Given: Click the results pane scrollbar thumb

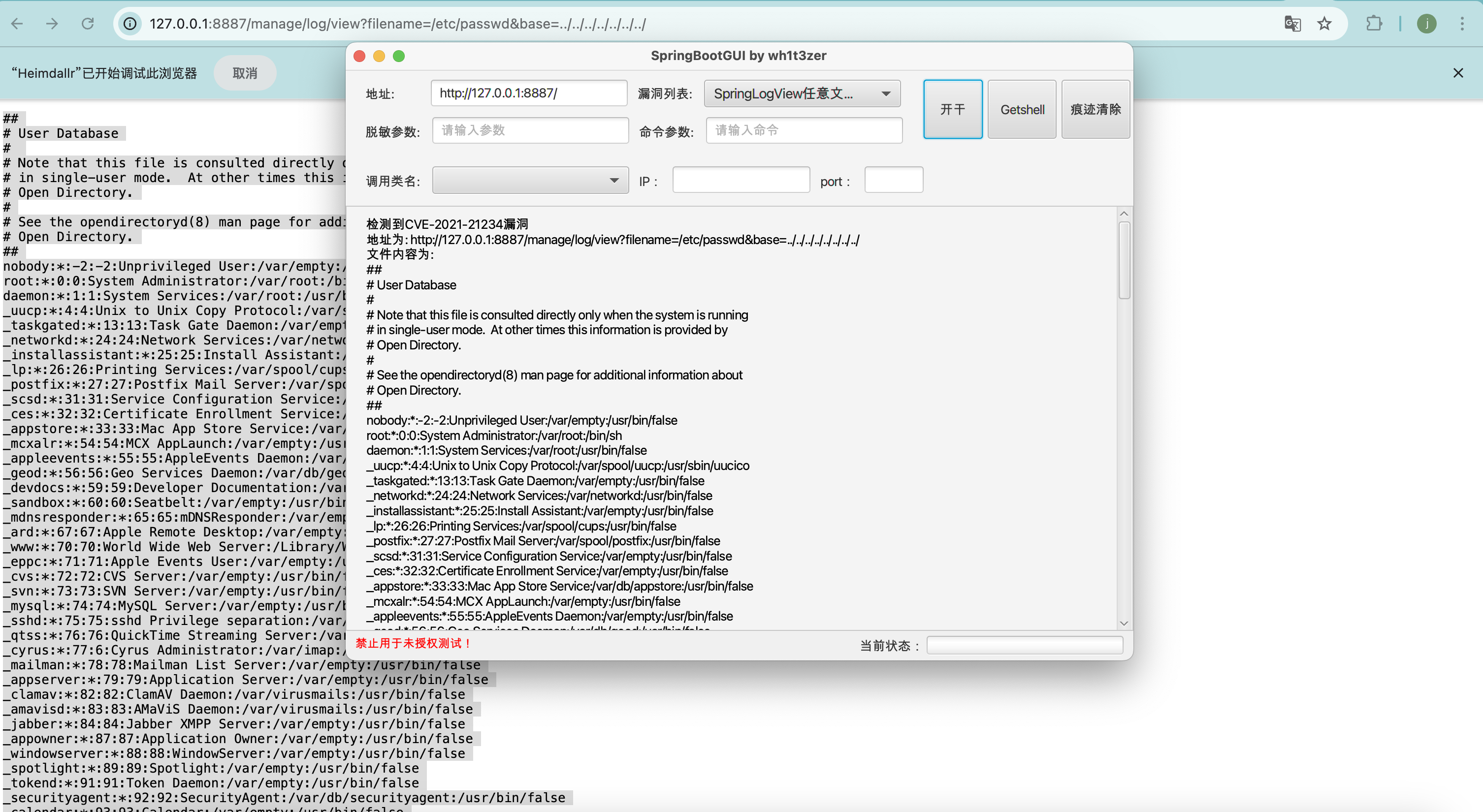Looking at the screenshot, I should pyautogui.click(x=1124, y=261).
